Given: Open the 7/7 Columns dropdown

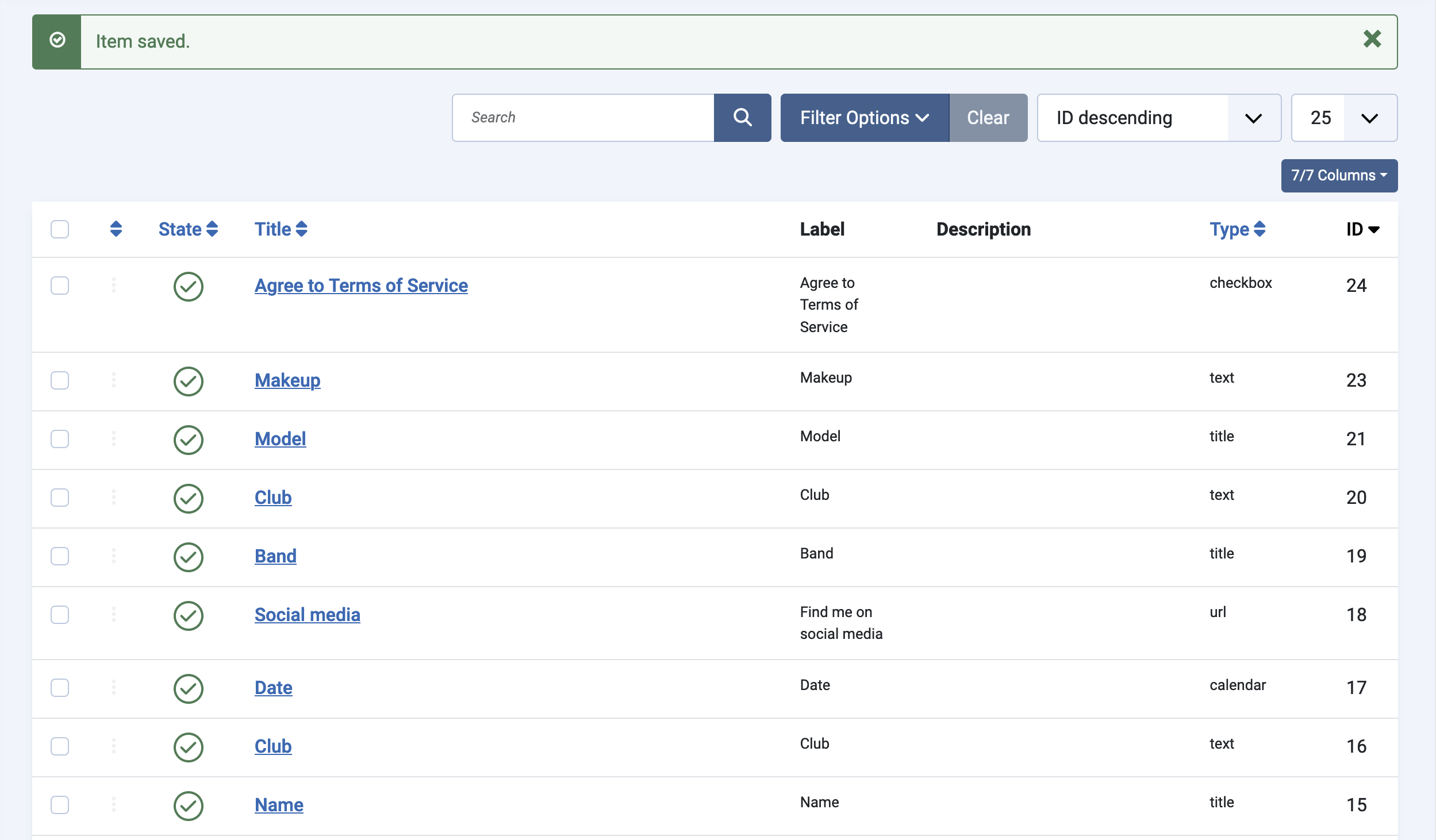Looking at the screenshot, I should point(1339,175).
